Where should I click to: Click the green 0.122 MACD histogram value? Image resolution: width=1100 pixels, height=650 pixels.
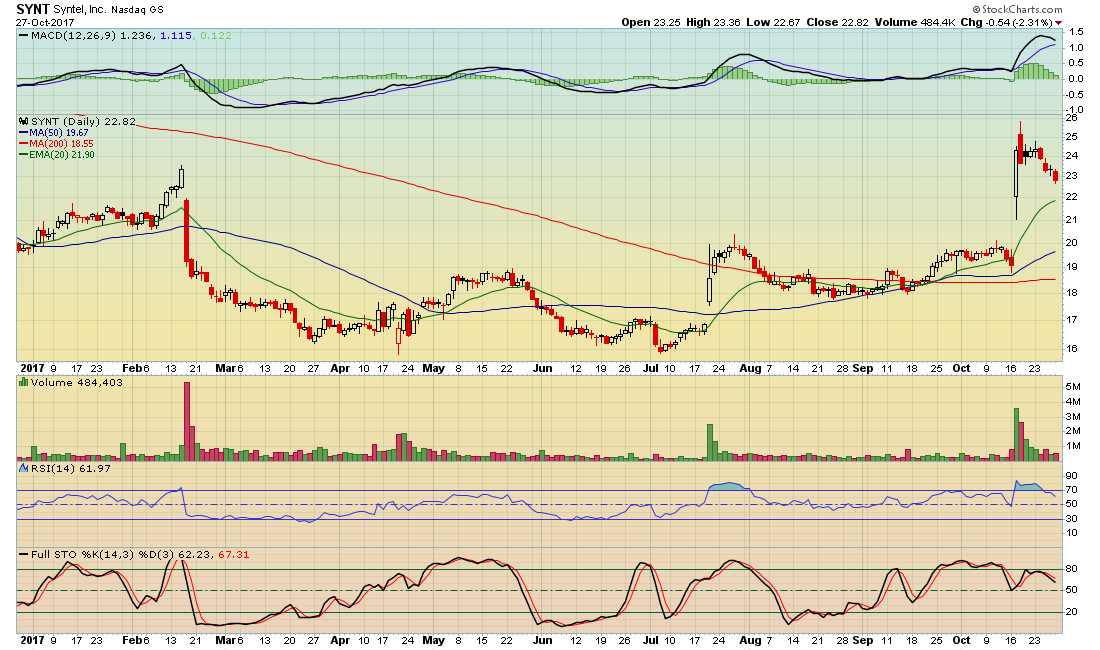[x=215, y=35]
